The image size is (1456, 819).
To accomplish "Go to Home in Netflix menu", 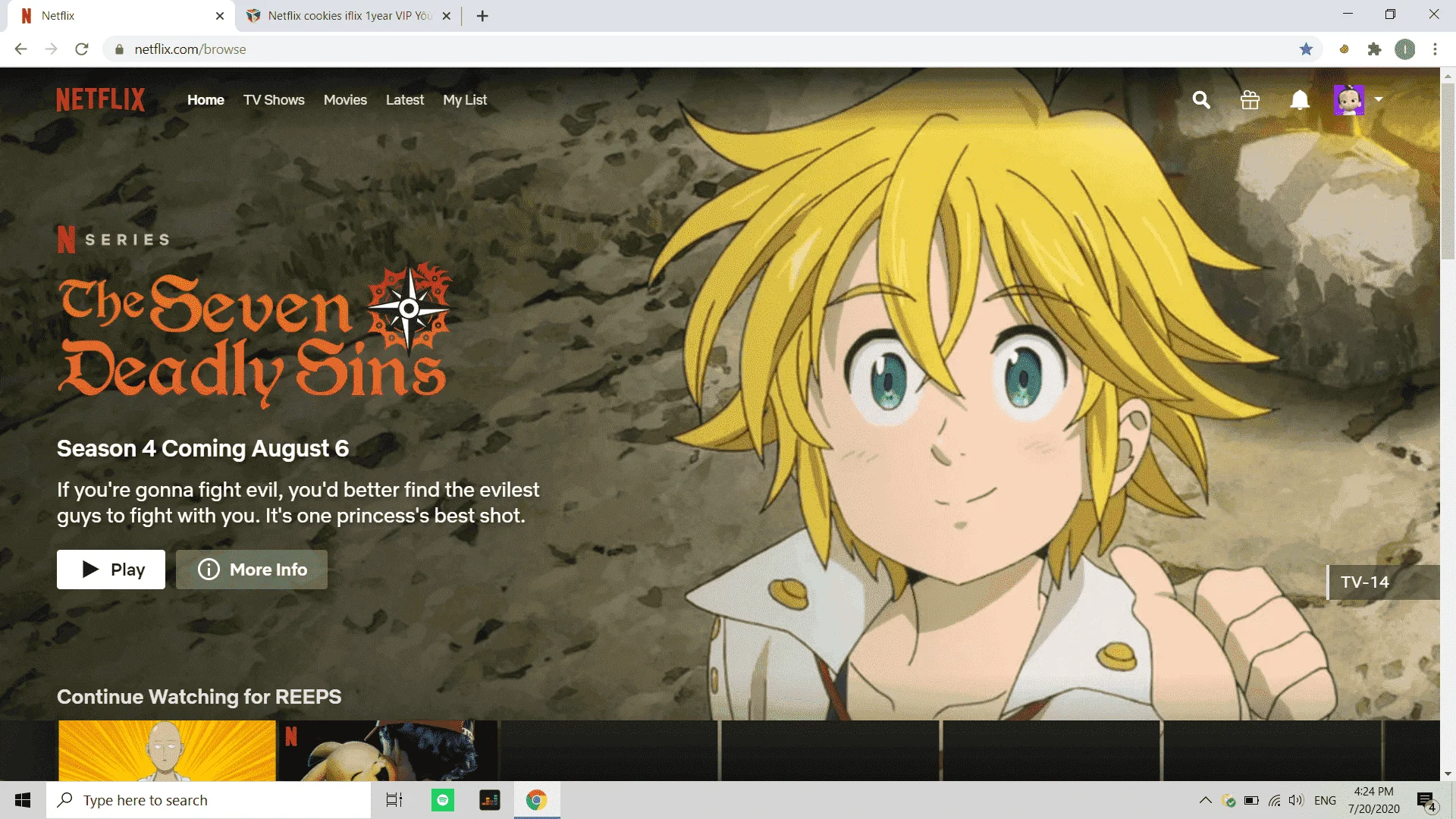I will (206, 100).
